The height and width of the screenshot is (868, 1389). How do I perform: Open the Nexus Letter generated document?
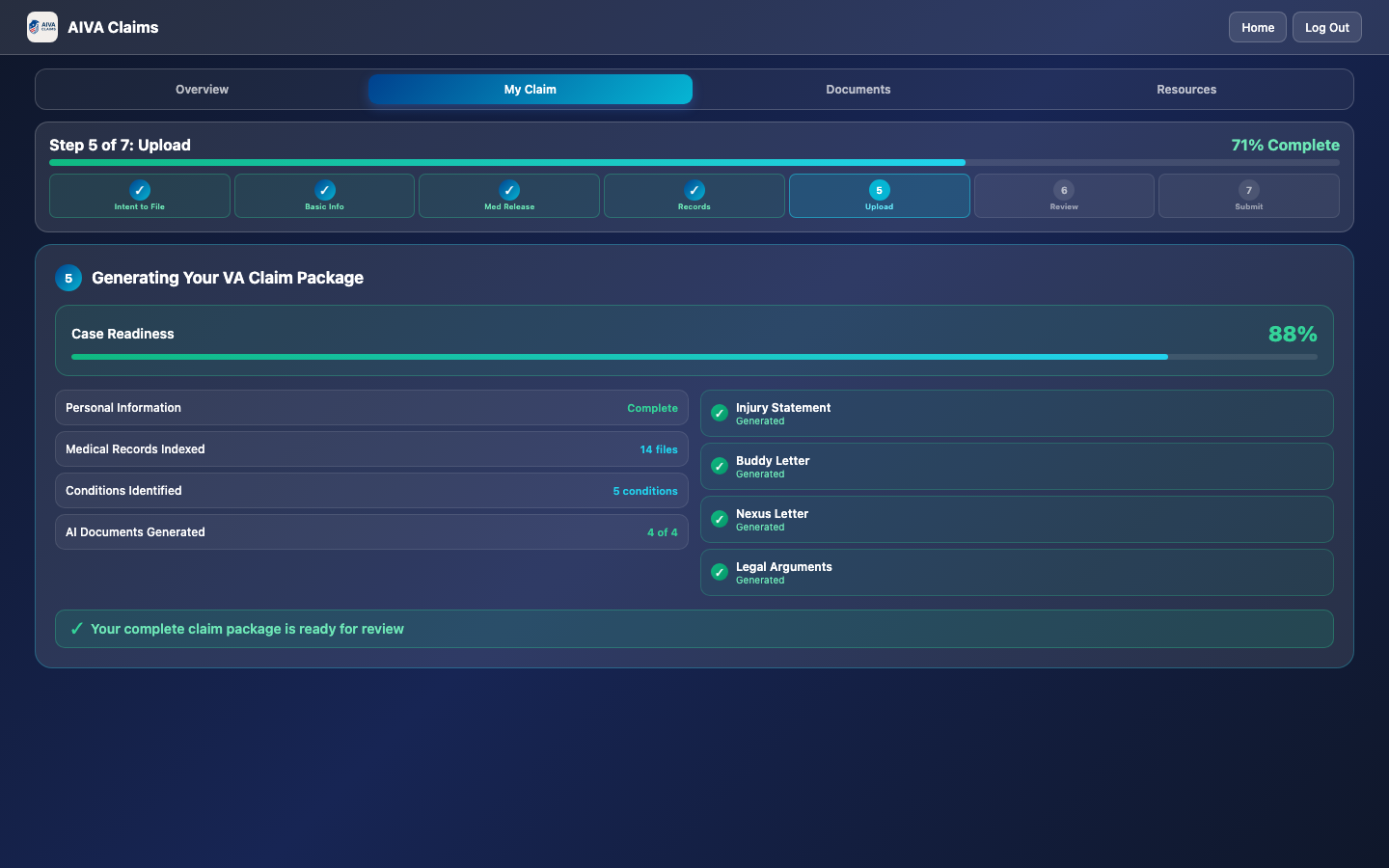click(1017, 520)
